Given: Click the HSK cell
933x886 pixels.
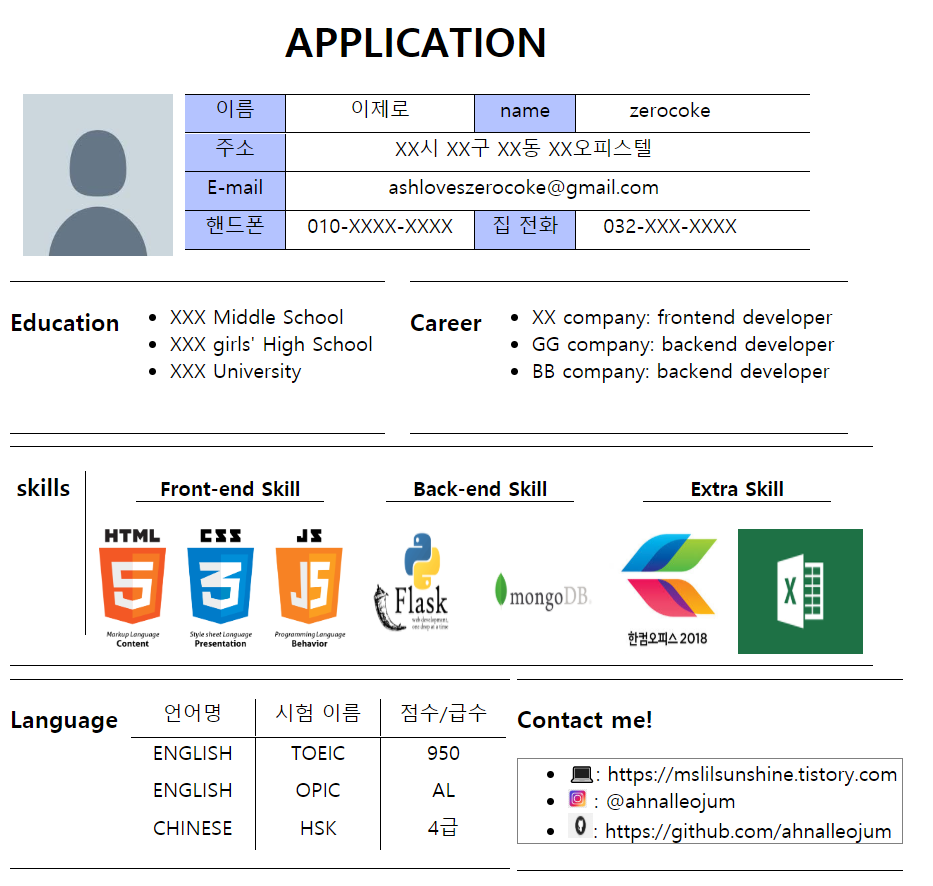Looking at the screenshot, I should 318,828.
